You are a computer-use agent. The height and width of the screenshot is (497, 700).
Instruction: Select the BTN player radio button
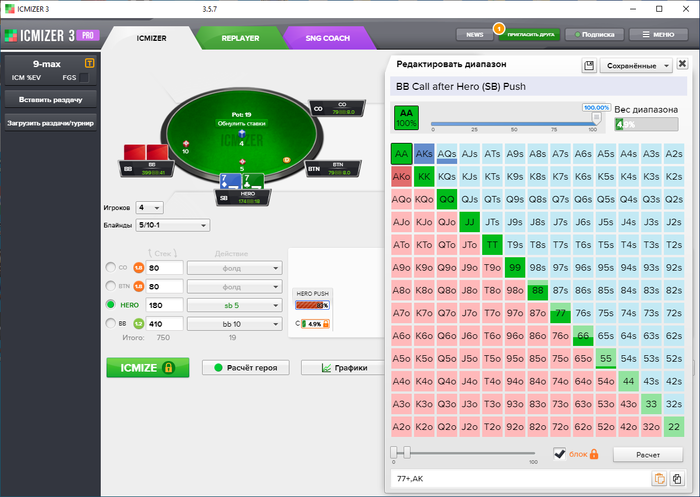click(110, 286)
